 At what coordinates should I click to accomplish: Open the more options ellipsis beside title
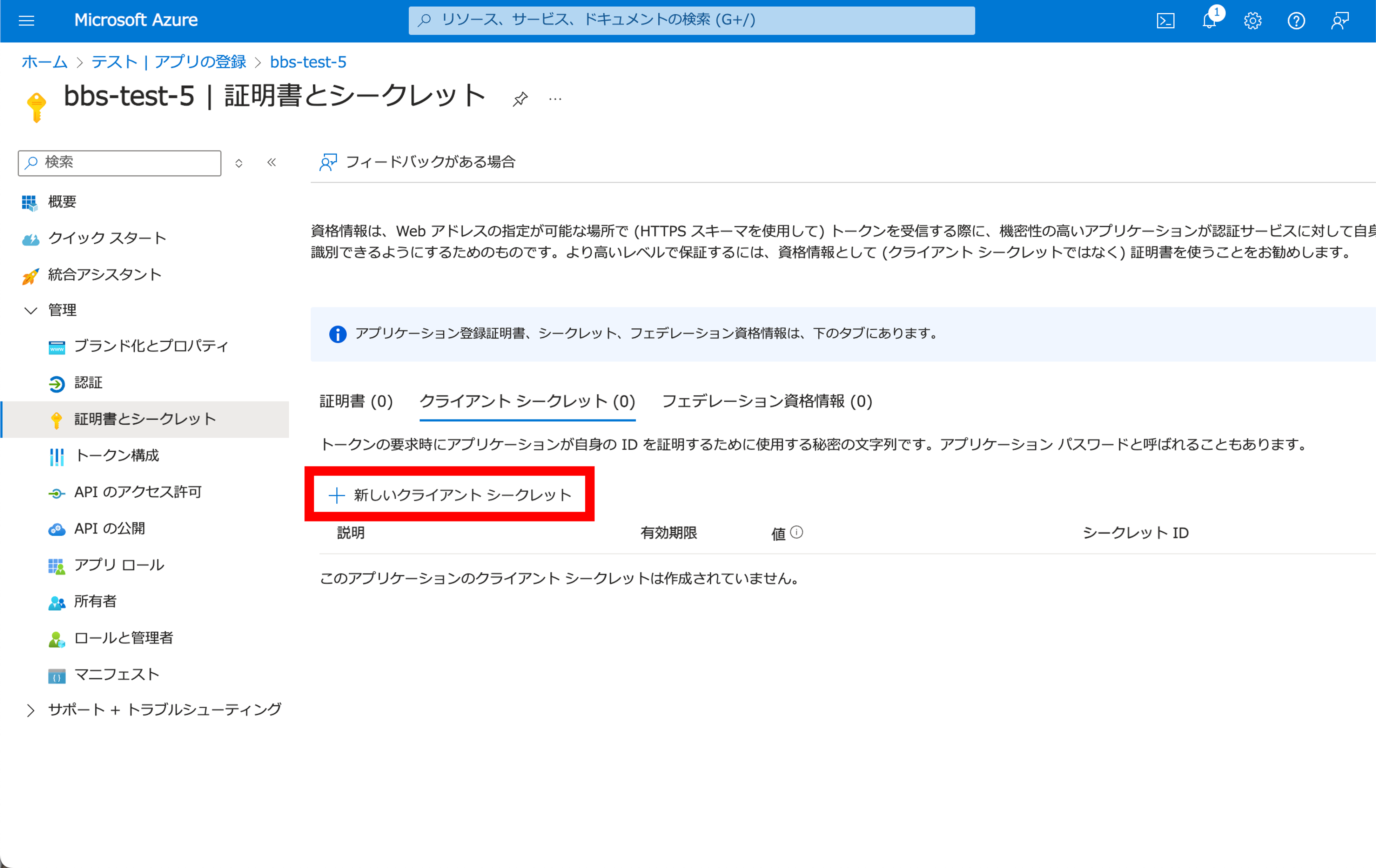[x=555, y=99]
